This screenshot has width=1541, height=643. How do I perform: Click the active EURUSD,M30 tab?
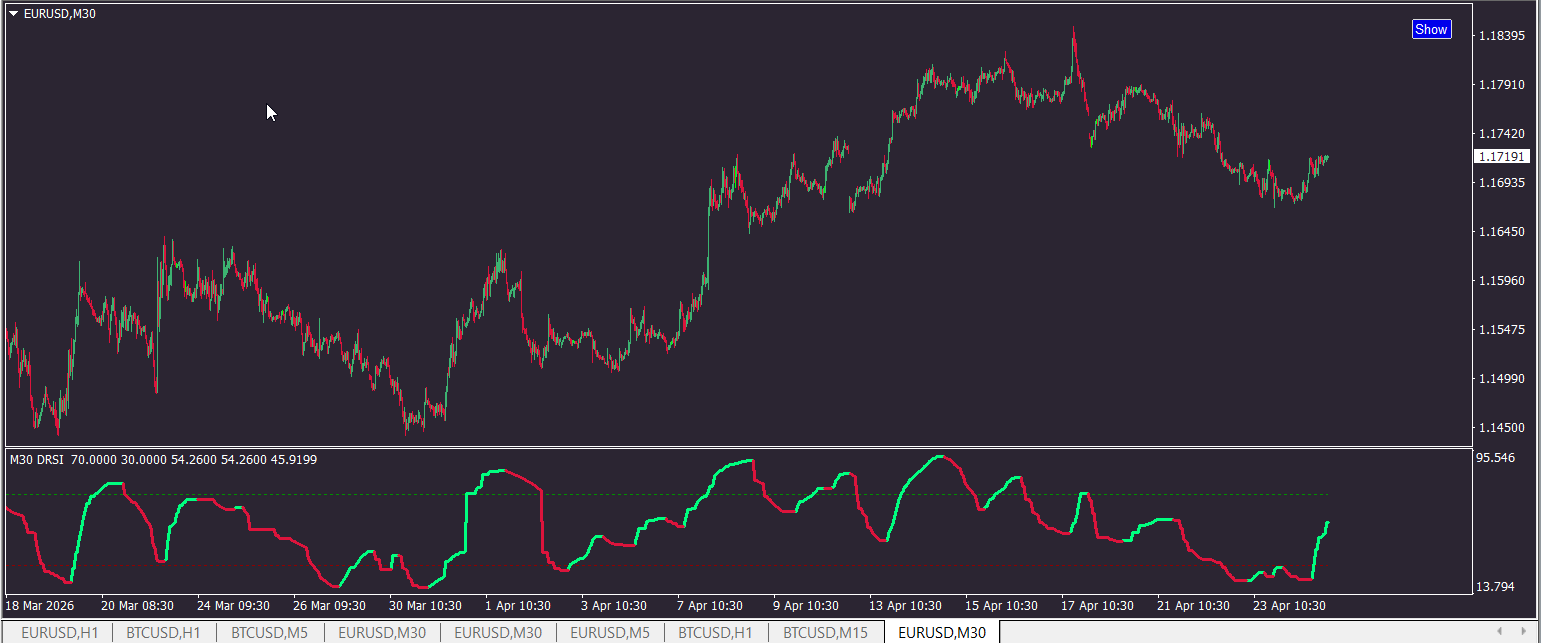[942, 632]
